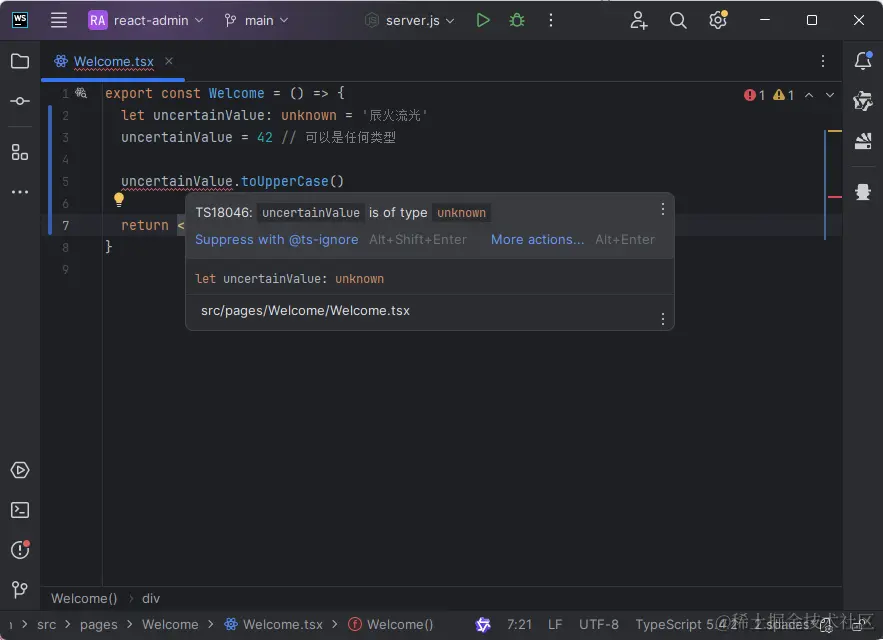Go to previous highlighted problem arrow
883x640 pixels.
[x=809, y=95]
